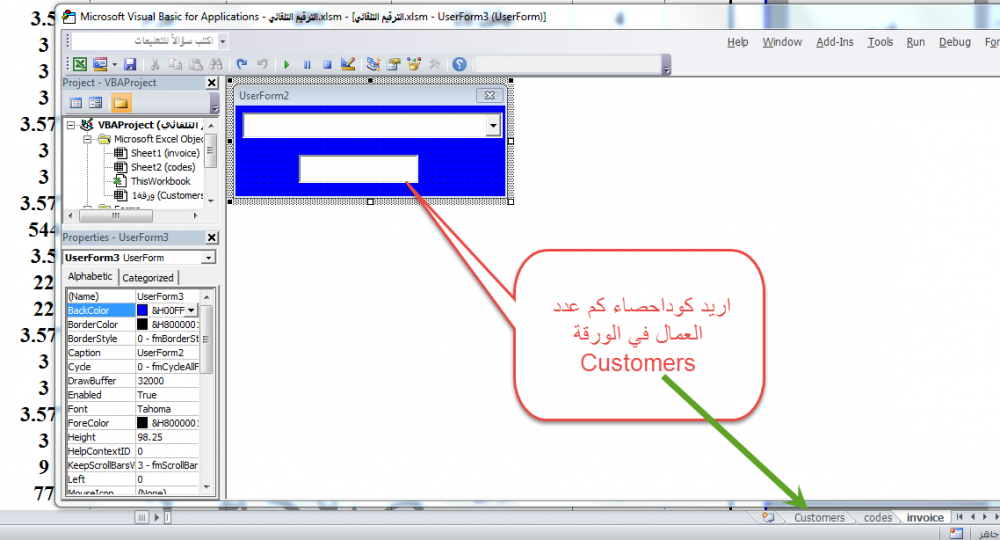Click the blue Help question mark icon
This screenshot has height=540, width=1000.
pyautogui.click(x=459, y=64)
